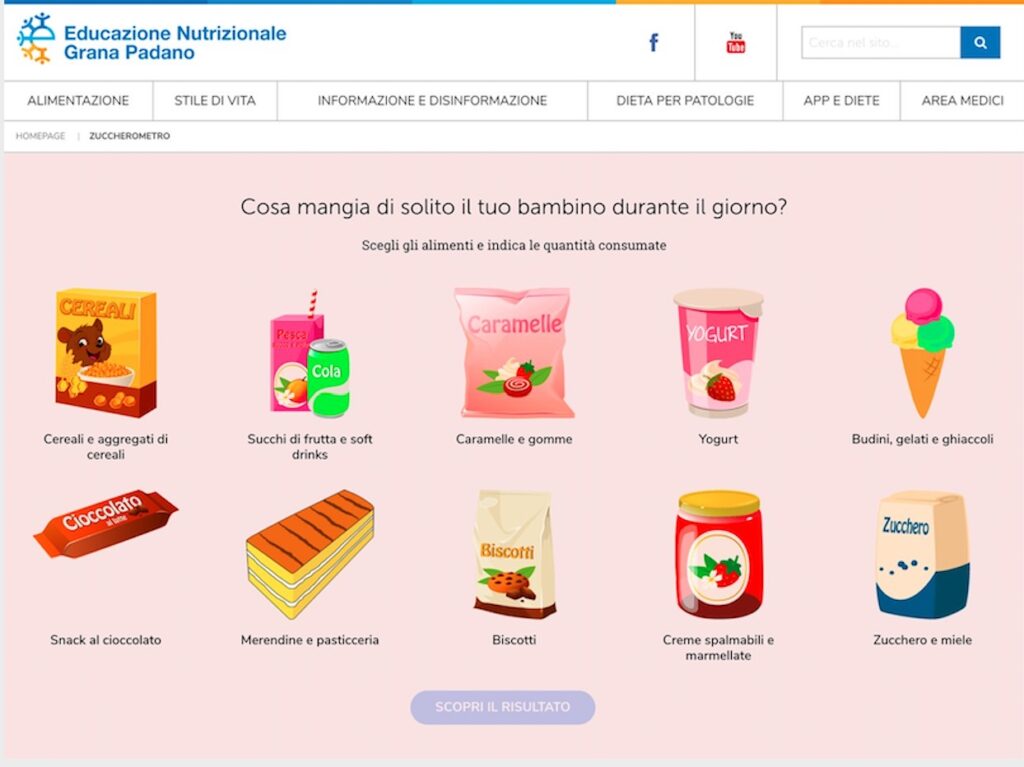Go back via Homepage breadcrumb link
This screenshot has width=1024, height=767.
tap(40, 136)
